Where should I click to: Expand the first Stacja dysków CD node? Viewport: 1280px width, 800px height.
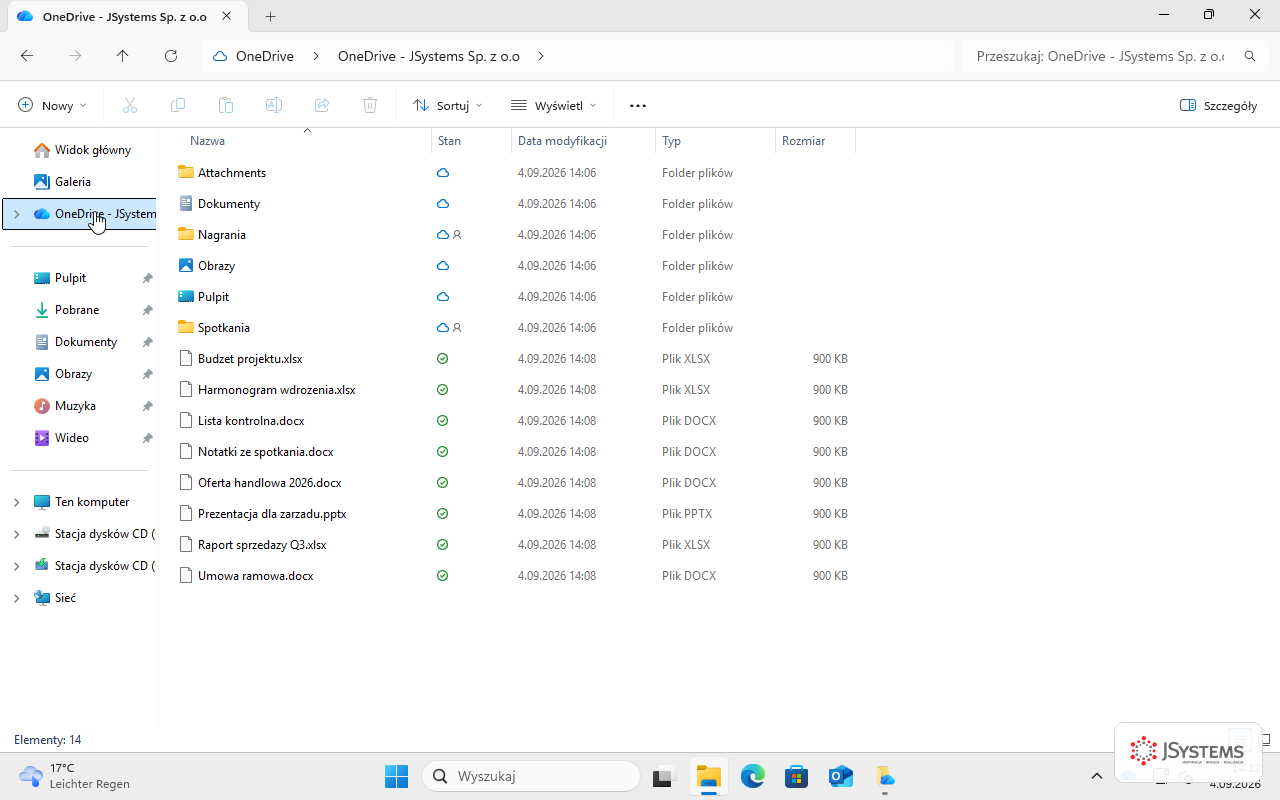pyautogui.click(x=16, y=534)
